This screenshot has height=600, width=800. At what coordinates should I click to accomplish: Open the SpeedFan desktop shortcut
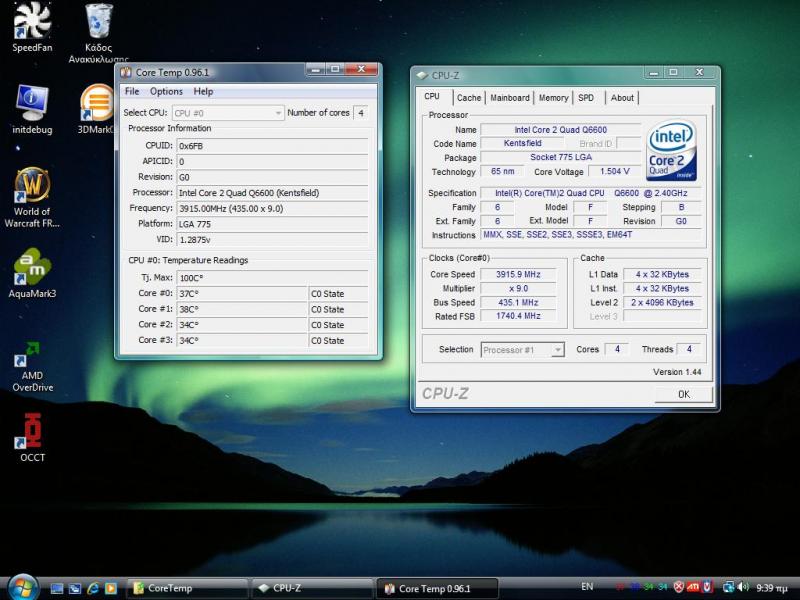click(32, 27)
